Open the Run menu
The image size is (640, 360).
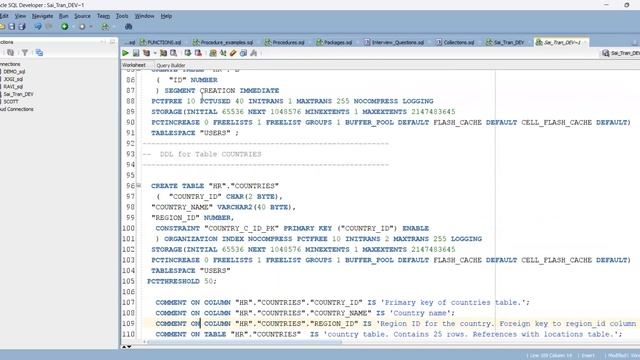click(x=64, y=16)
